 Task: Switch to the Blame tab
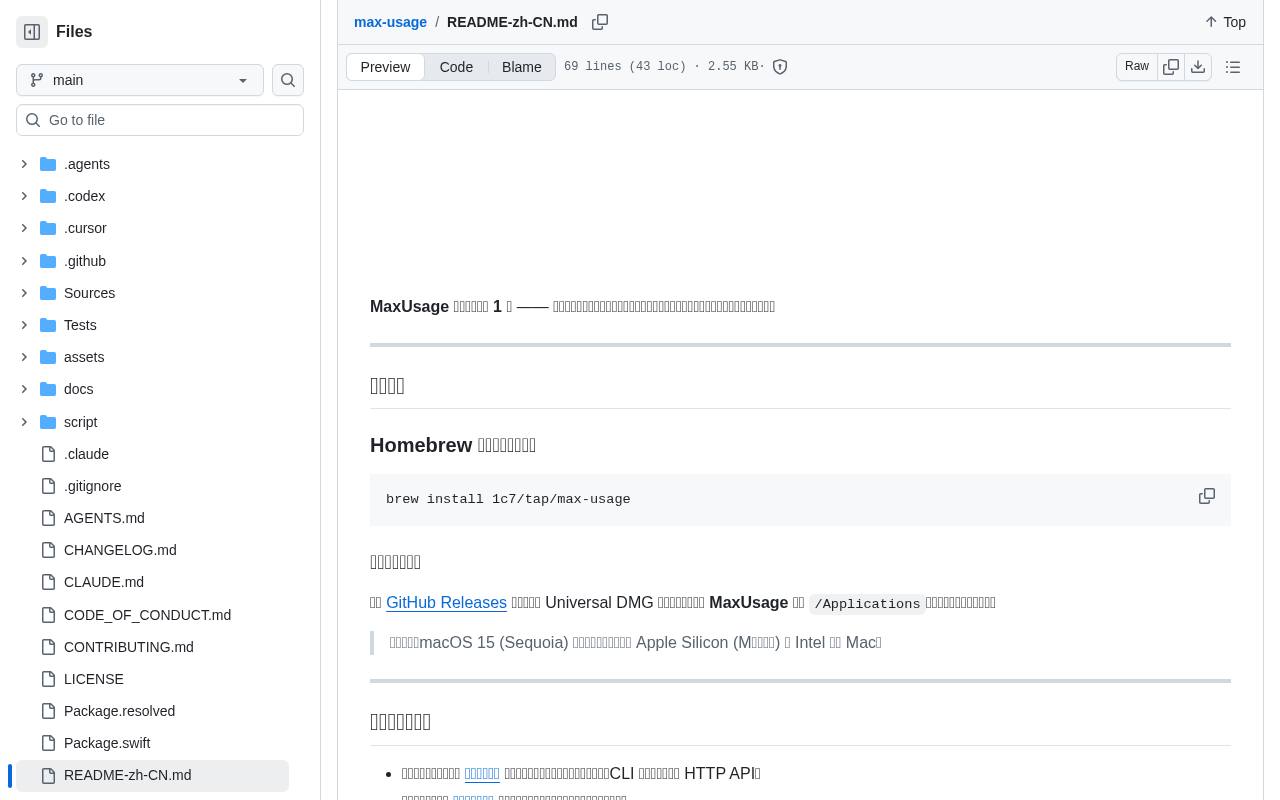[x=521, y=67]
